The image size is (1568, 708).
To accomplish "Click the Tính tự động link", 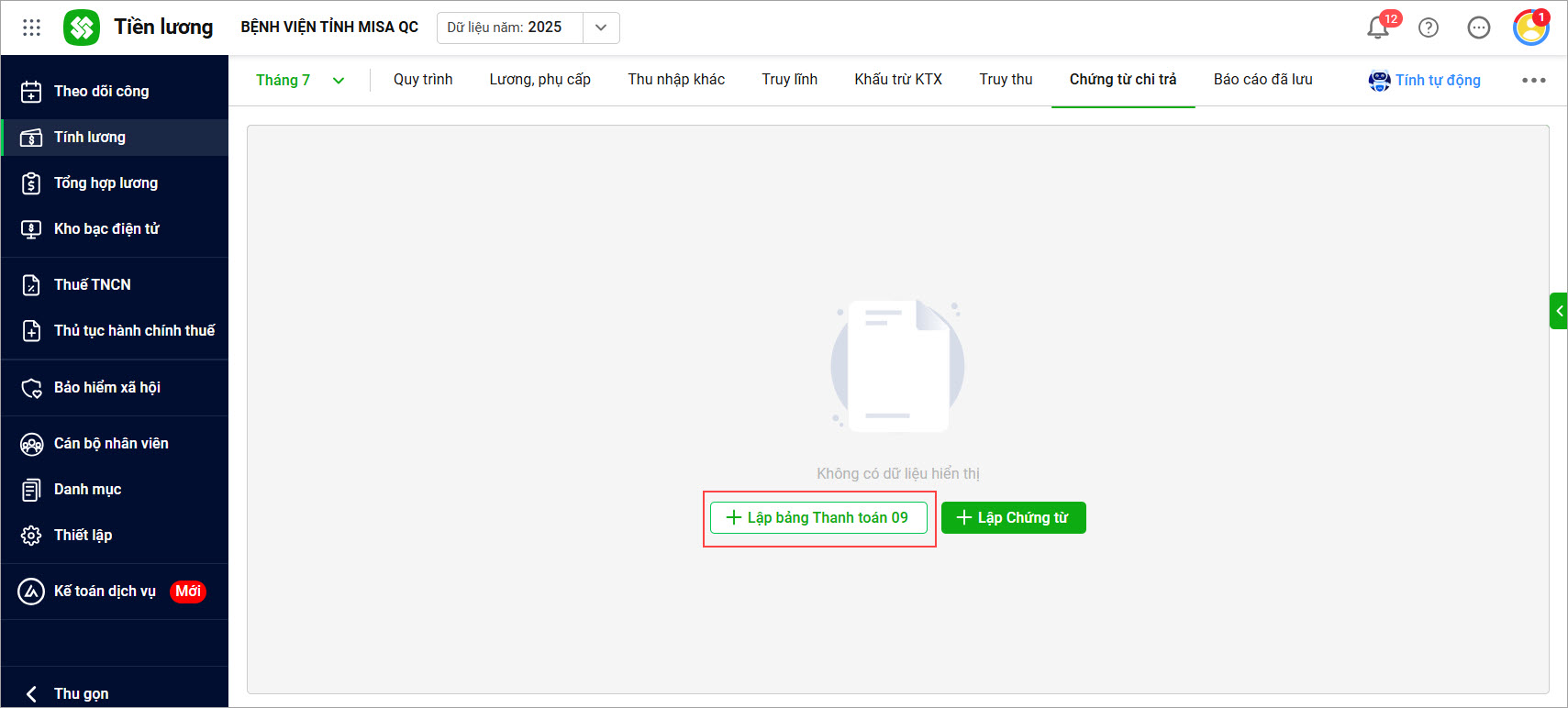I will [1438, 81].
